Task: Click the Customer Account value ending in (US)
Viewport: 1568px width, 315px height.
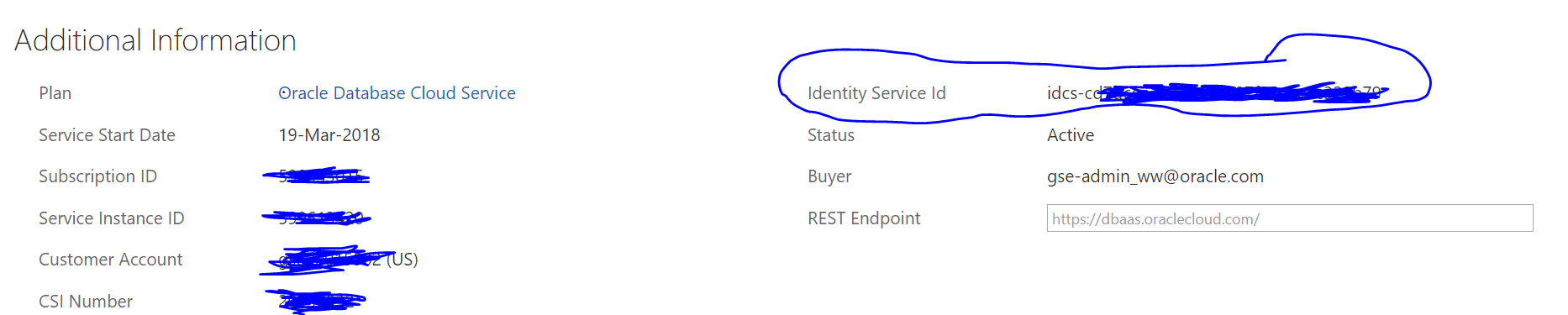Action: pos(339,260)
